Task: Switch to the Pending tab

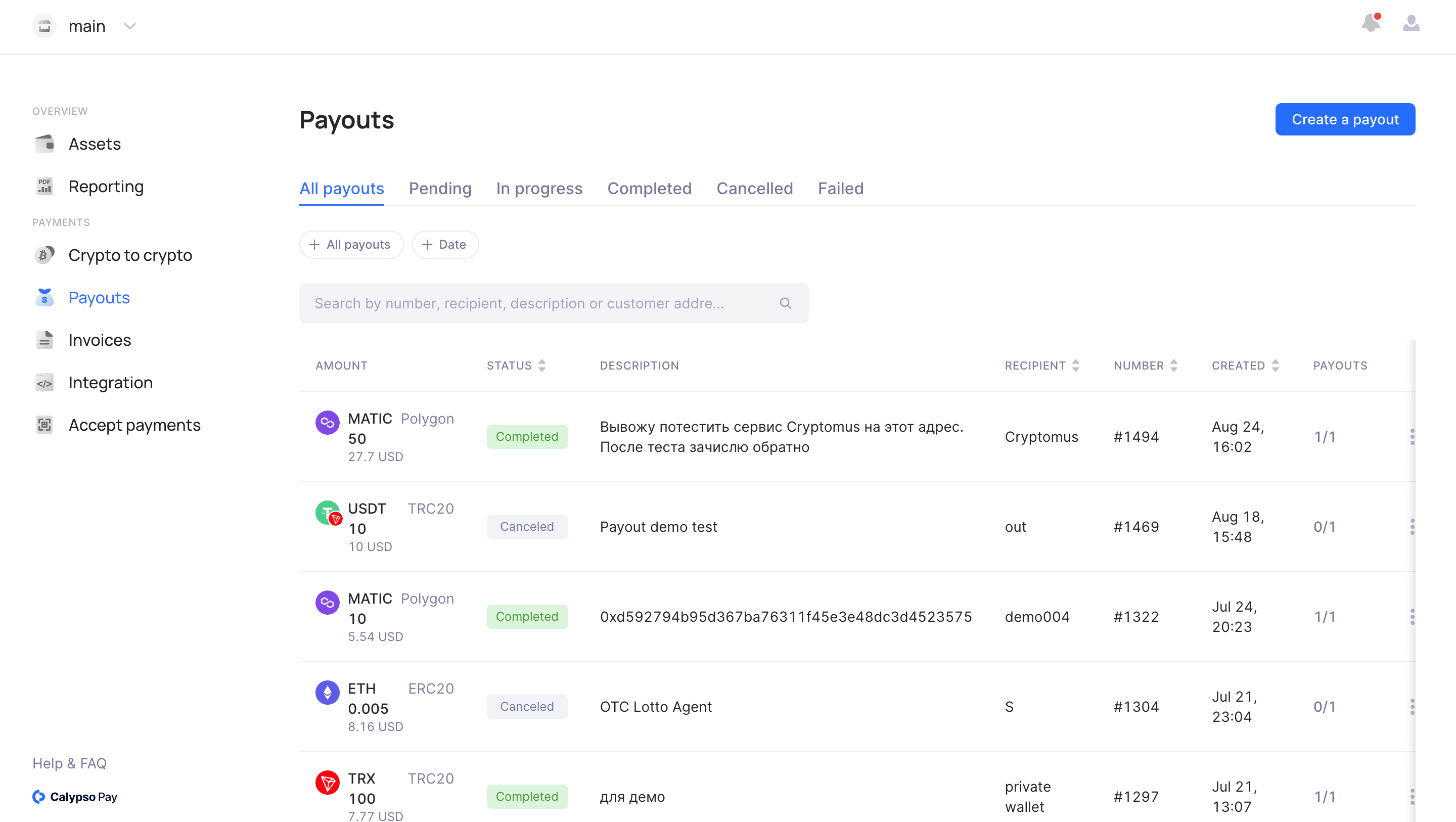Action: [440, 188]
